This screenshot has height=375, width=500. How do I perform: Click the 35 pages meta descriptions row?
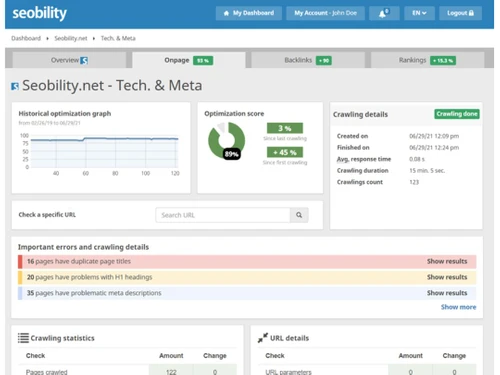point(247,293)
